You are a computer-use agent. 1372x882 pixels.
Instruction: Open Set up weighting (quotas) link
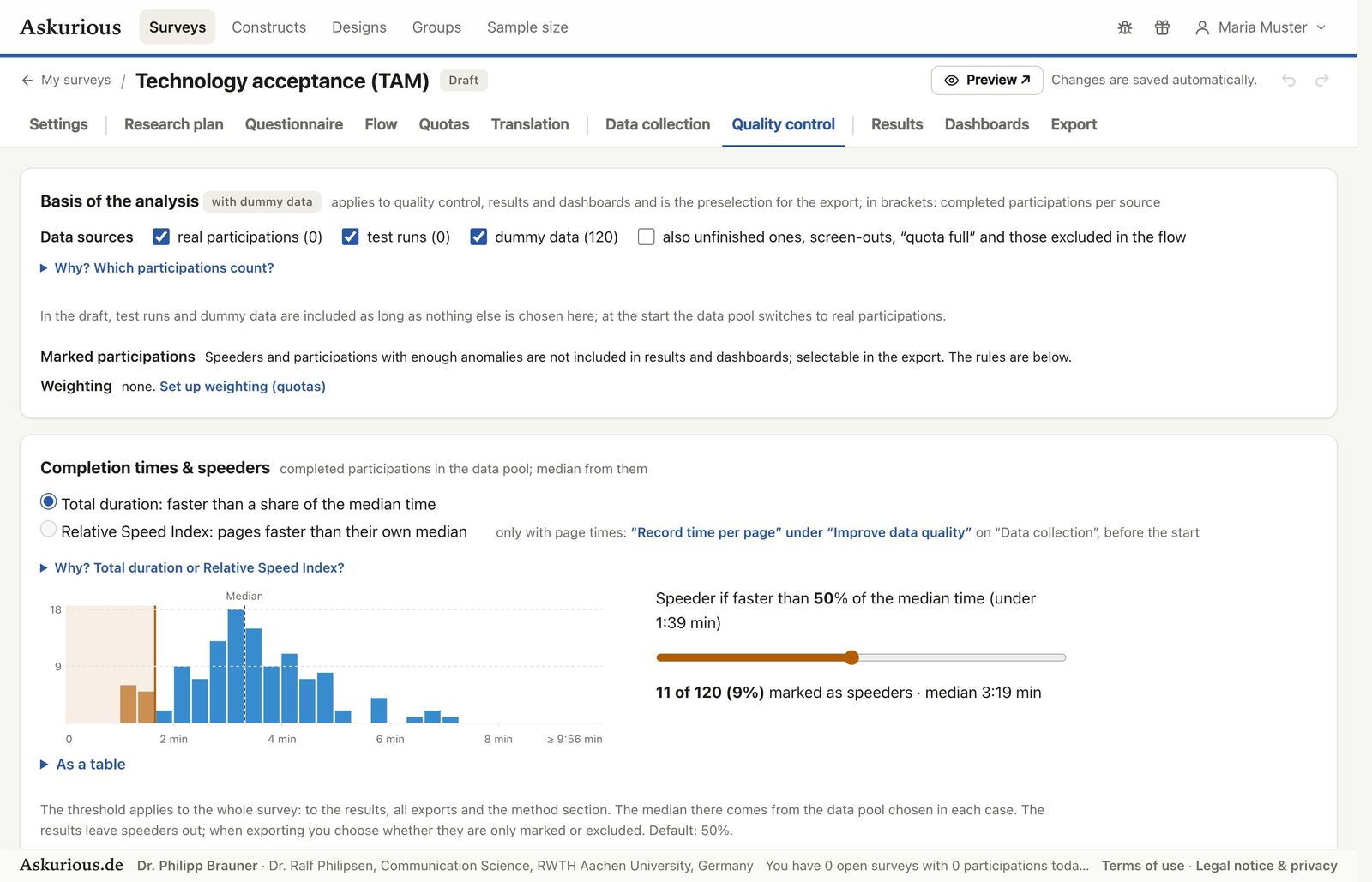(x=243, y=387)
